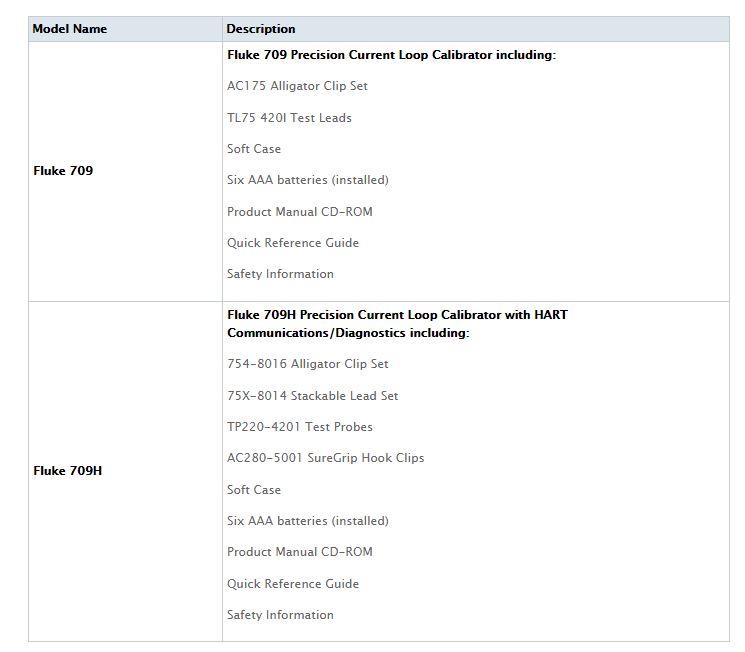Click 'AC280-5001 SureGrip Hook Clips' text
The image size is (745, 652).
point(325,458)
